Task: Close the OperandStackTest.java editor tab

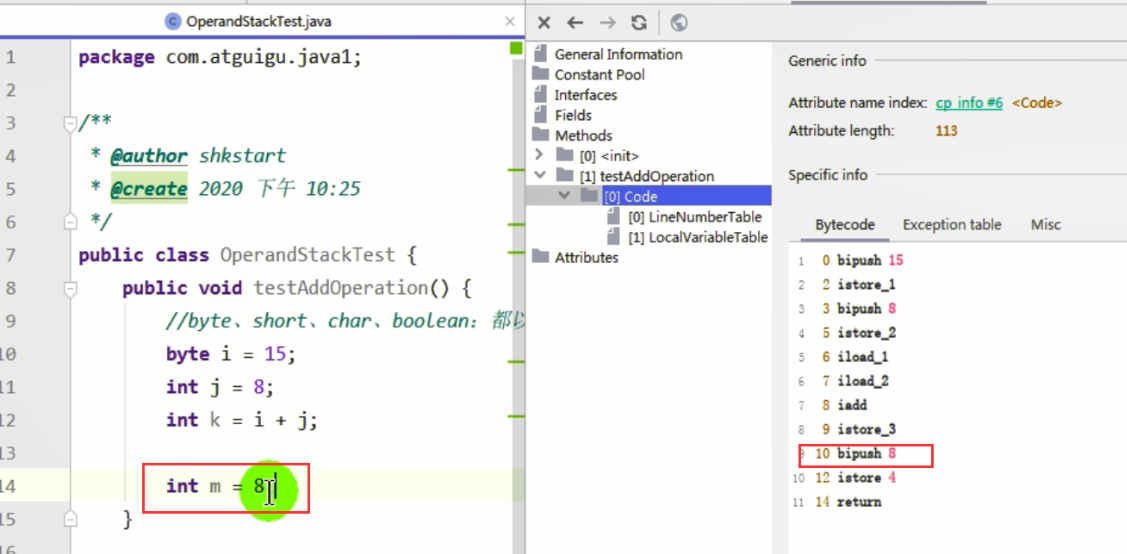Action: click(x=510, y=22)
